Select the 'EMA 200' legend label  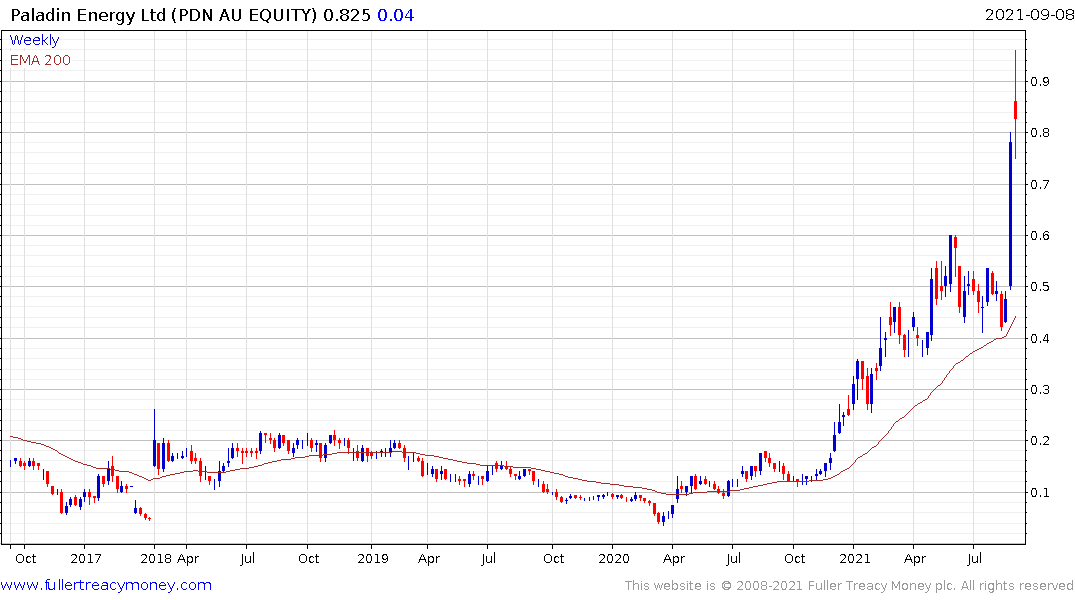click(x=40, y=60)
